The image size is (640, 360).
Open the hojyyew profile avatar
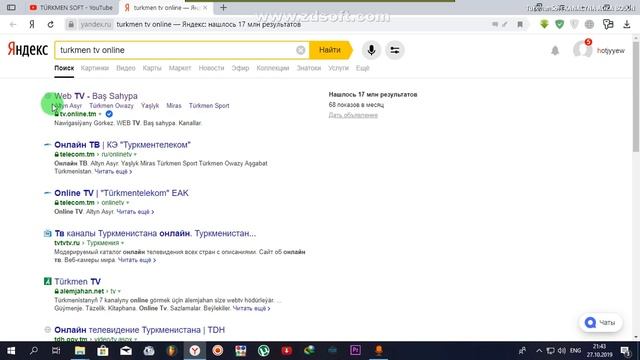pos(582,50)
